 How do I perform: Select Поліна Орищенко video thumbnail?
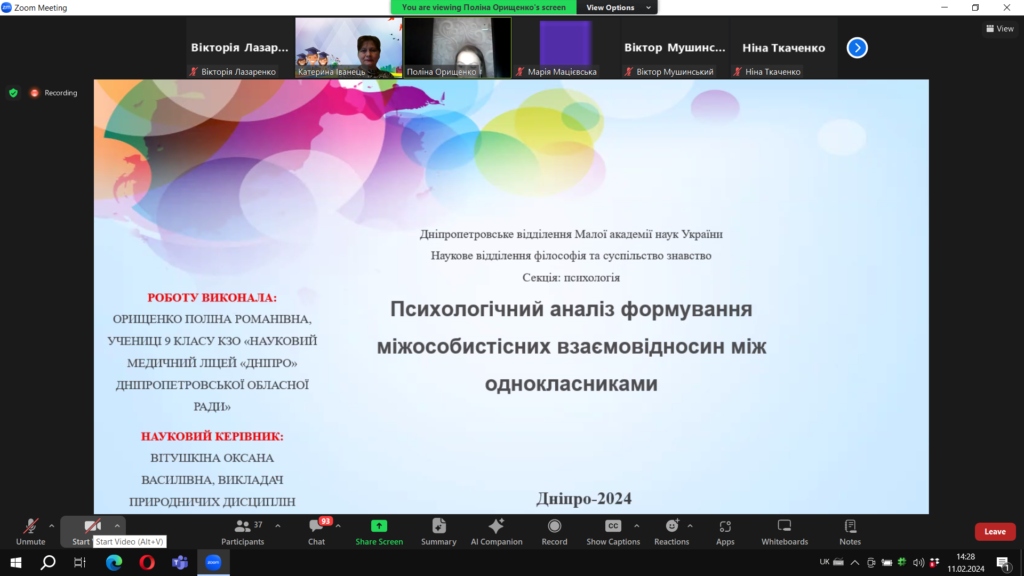click(457, 48)
